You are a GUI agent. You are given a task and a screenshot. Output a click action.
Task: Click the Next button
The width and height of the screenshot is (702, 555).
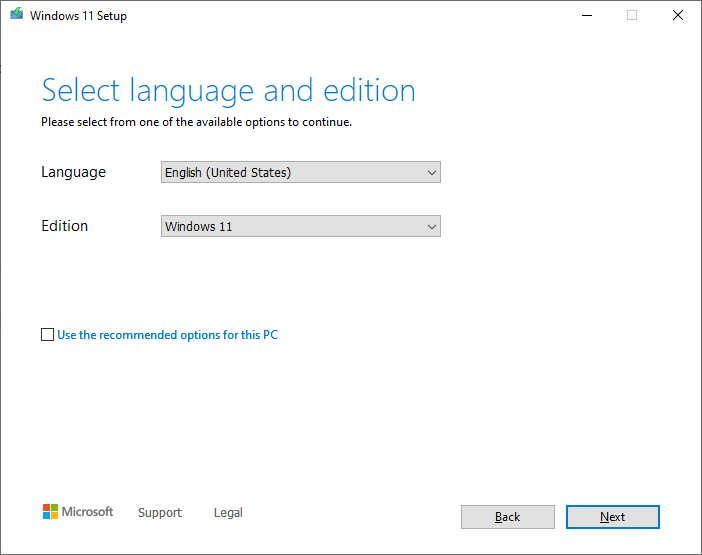612,517
